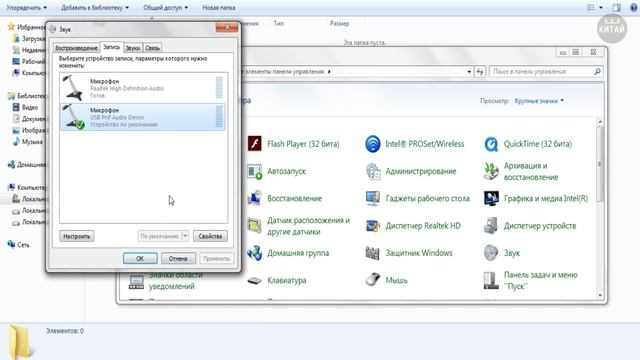Open Упорядочить menu
The height and width of the screenshot is (360, 640).
(27, 7)
